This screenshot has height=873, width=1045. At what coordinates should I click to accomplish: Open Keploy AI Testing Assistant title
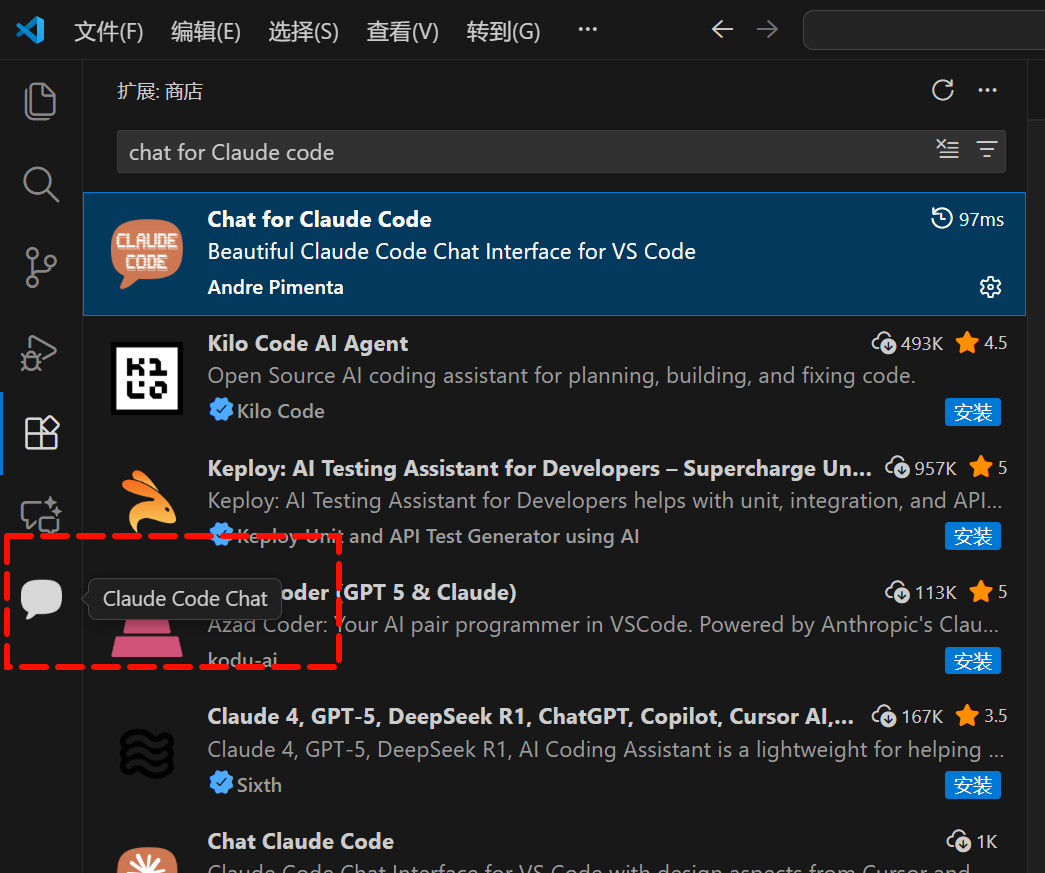click(x=539, y=468)
